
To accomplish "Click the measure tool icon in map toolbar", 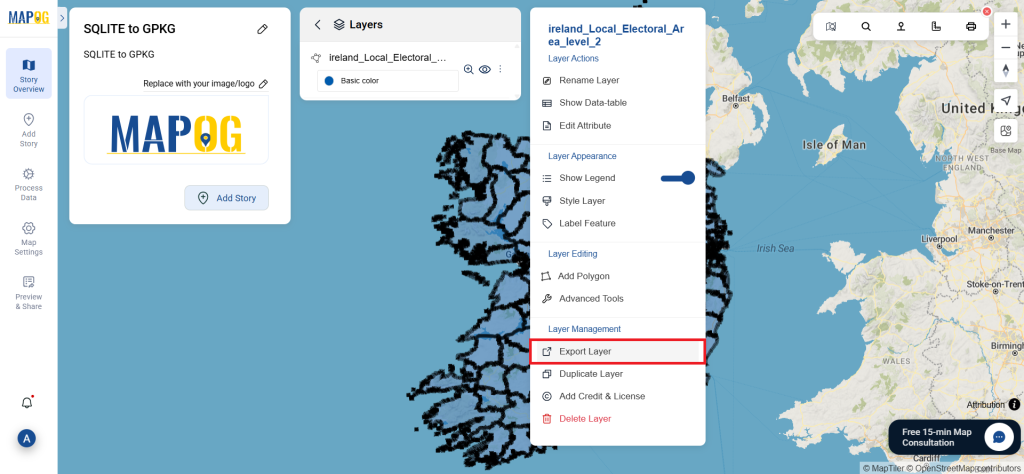I will (935, 26).
